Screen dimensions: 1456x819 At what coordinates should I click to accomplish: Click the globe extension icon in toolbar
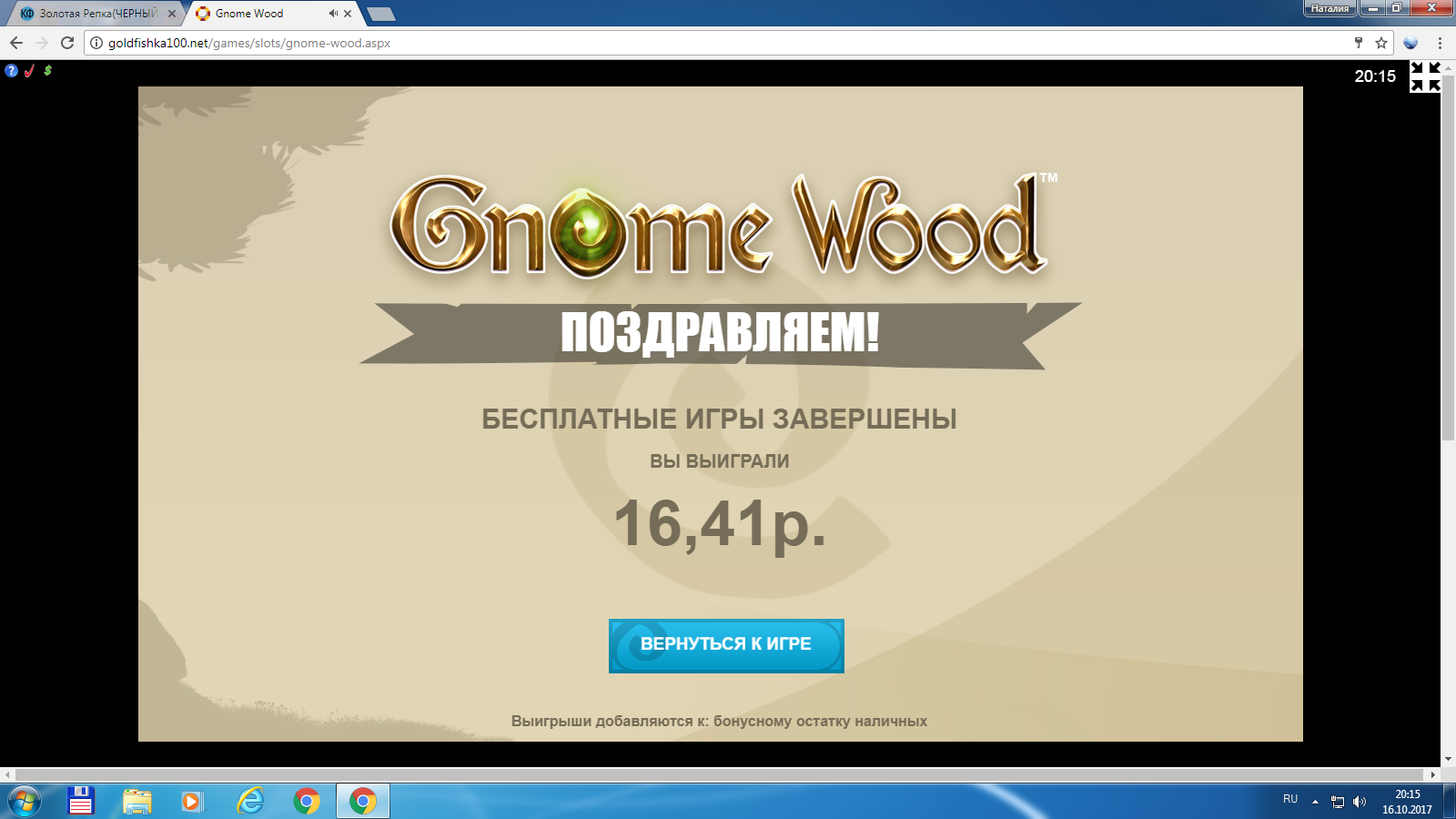click(x=1411, y=43)
